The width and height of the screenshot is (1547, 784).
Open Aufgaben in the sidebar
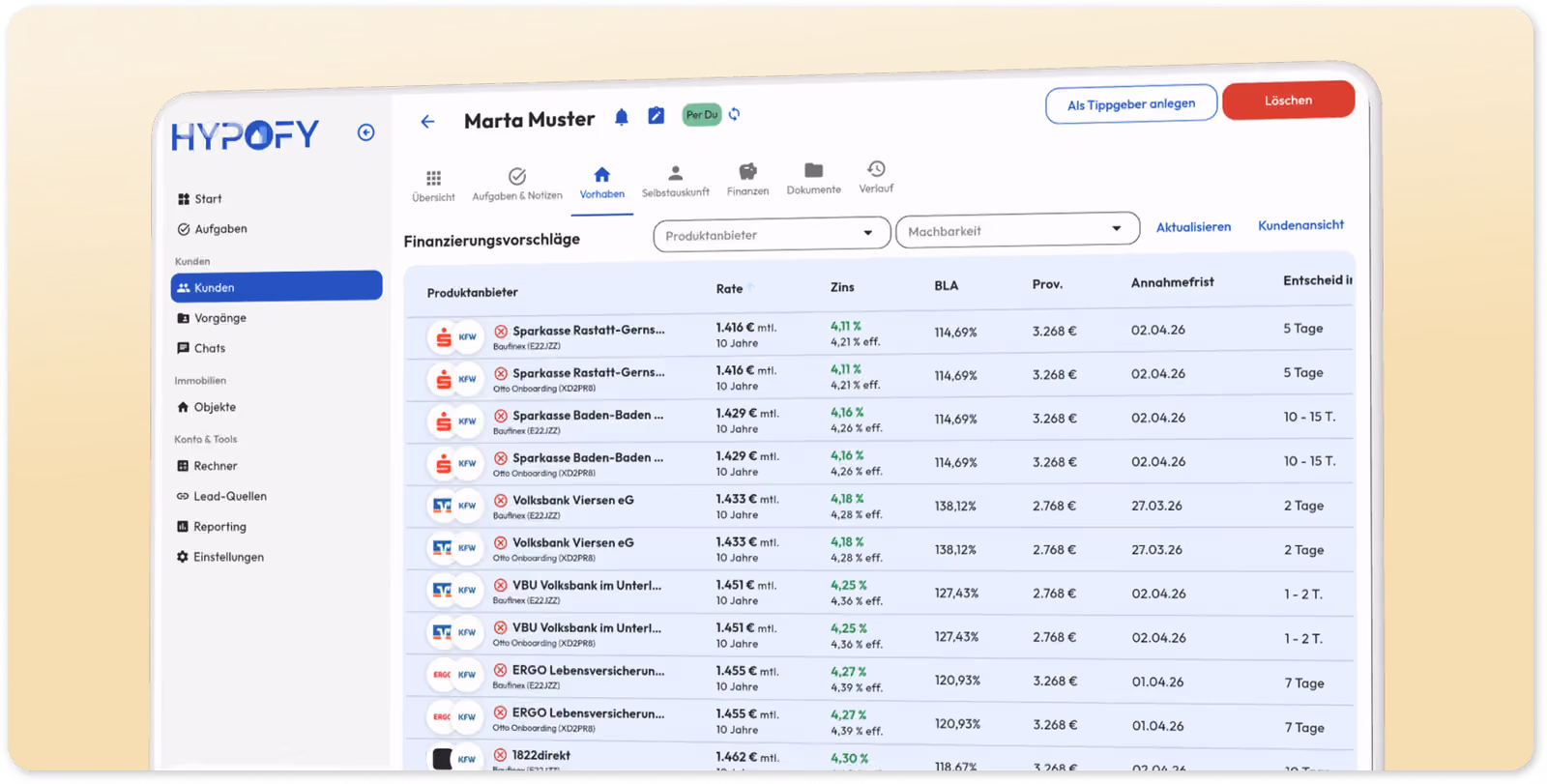[x=212, y=229]
